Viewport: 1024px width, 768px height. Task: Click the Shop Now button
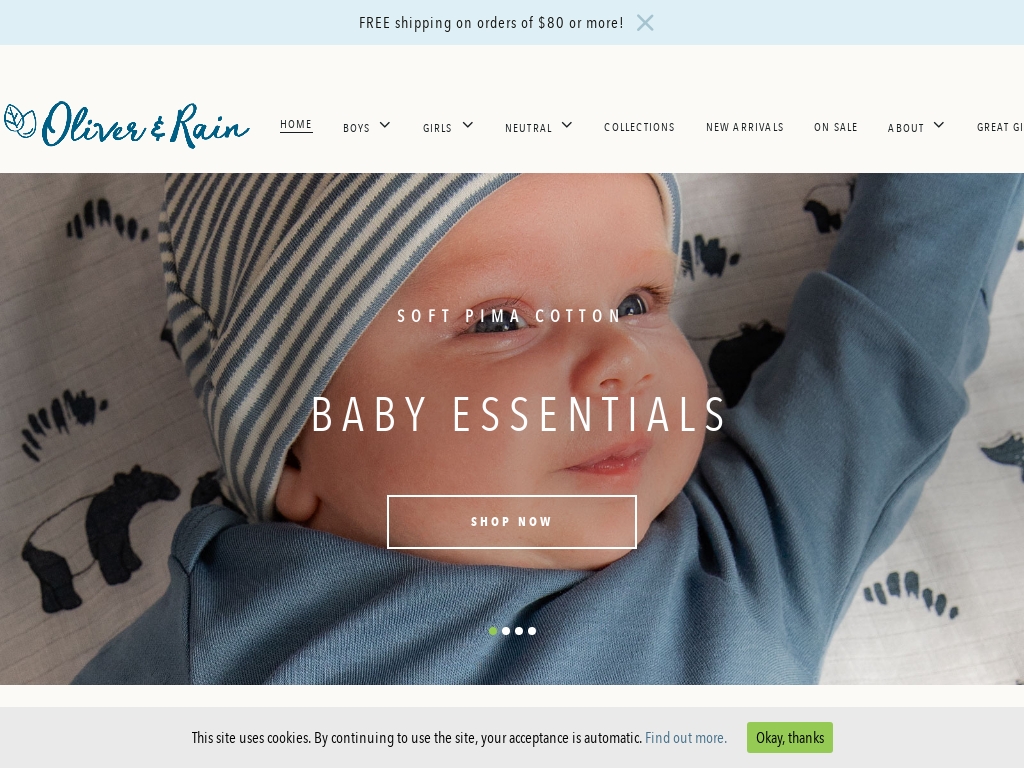(x=511, y=522)
